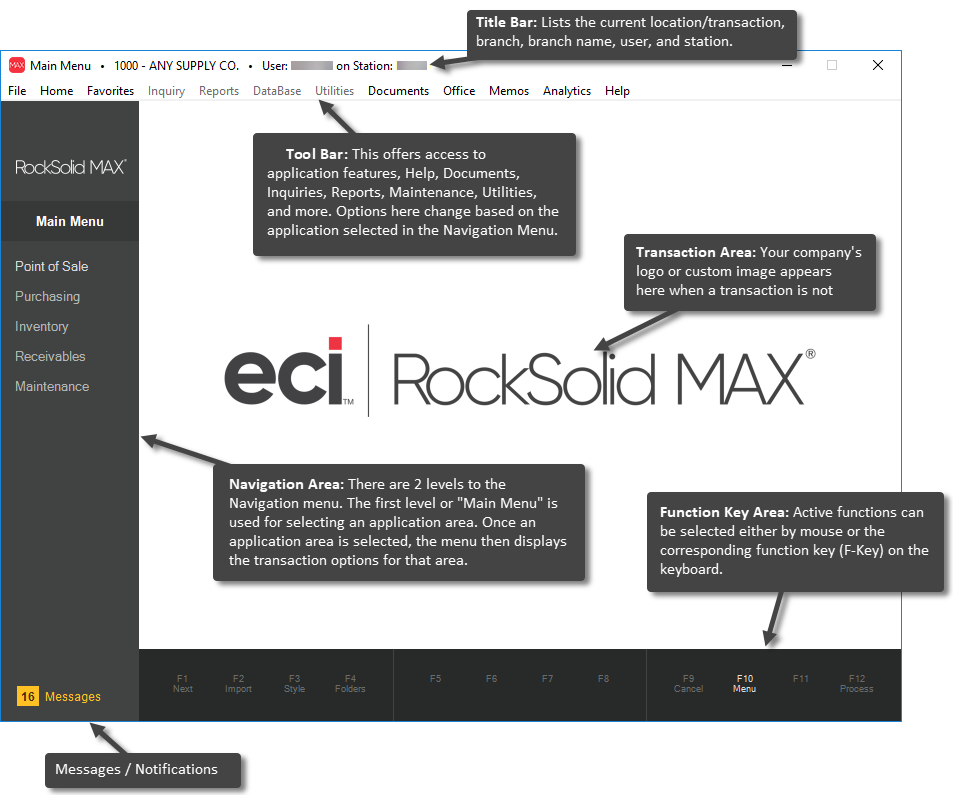Viewport: 953px width, 795px height.
Task: Click the F3 Style function key
Action: 294,684
